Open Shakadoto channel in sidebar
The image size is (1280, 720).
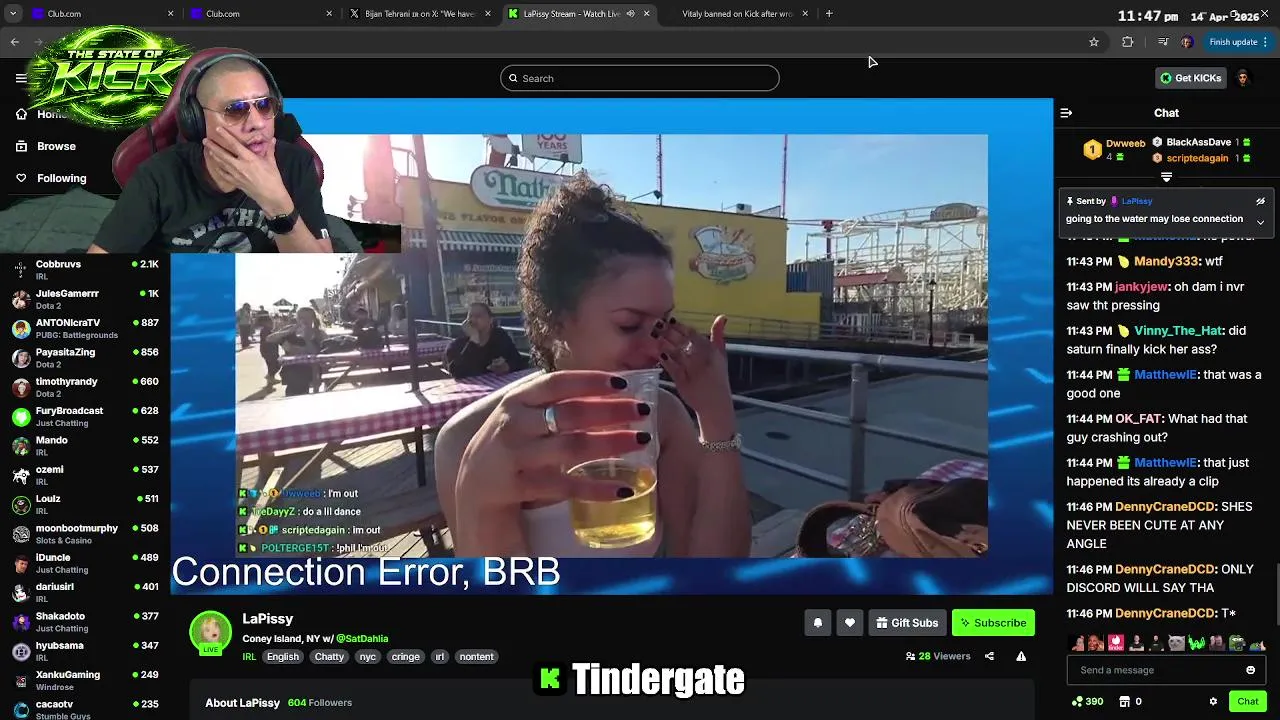point(85,622)
